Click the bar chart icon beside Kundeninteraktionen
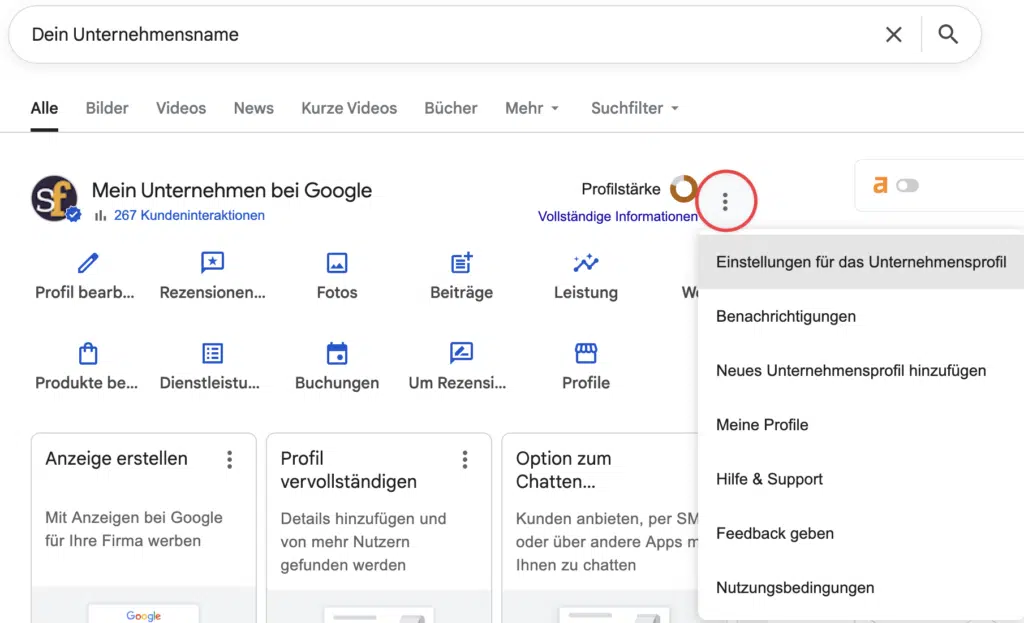Screen dimensions: 1024x623 (x=100, y=216)
